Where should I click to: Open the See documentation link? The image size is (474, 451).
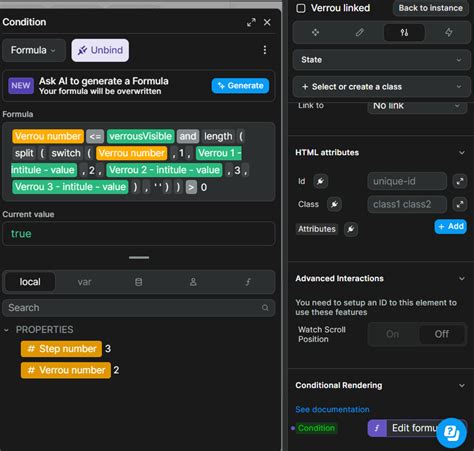coord(332,410)
